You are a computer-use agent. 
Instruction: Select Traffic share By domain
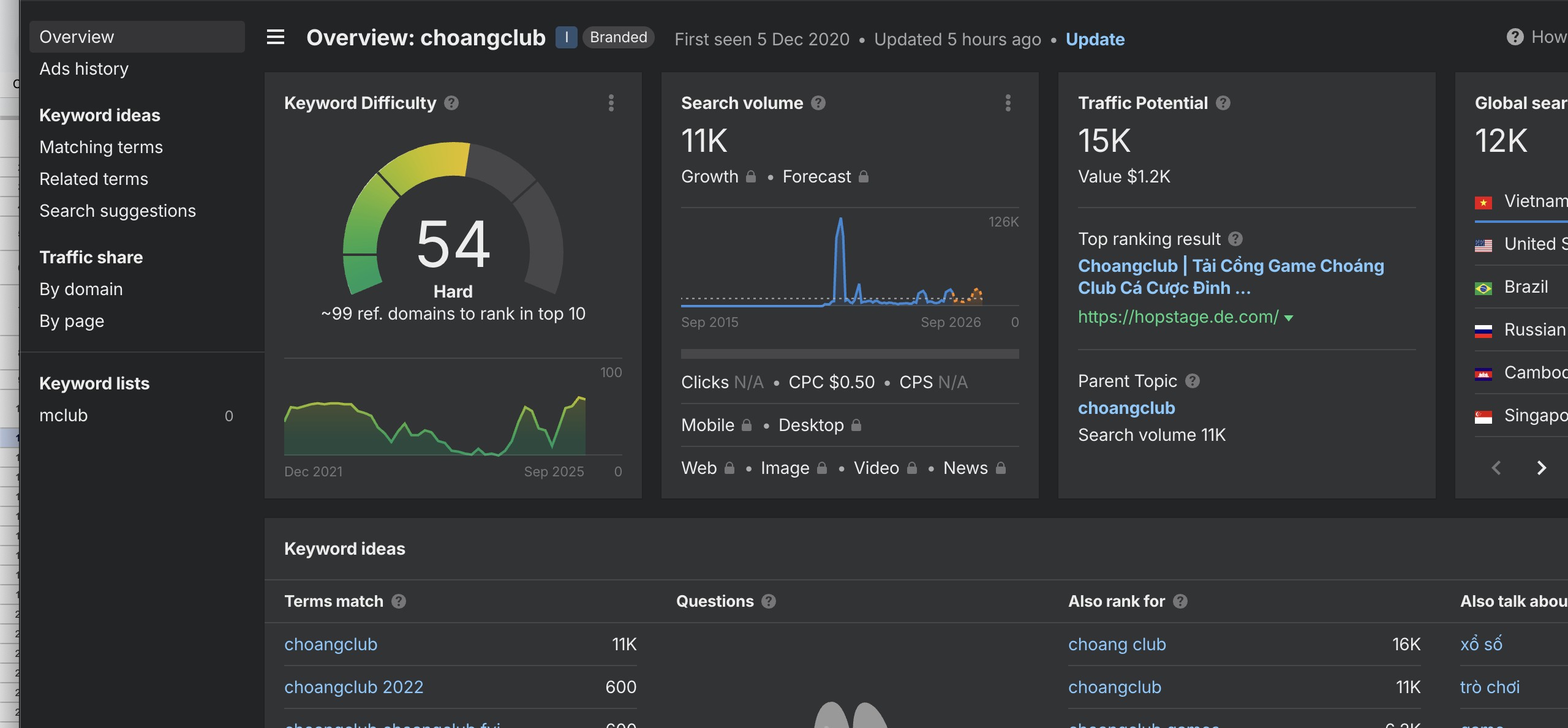click(81, 289)
